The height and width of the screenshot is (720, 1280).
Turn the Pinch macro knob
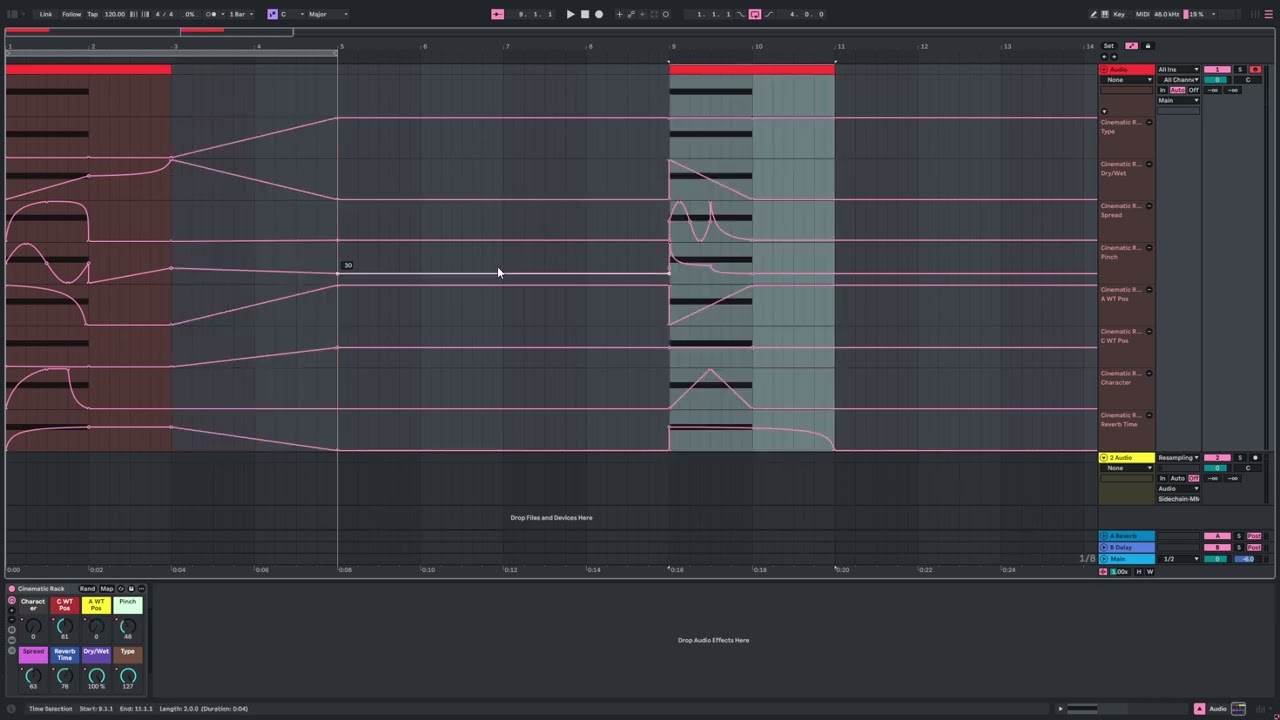(128, 627)
